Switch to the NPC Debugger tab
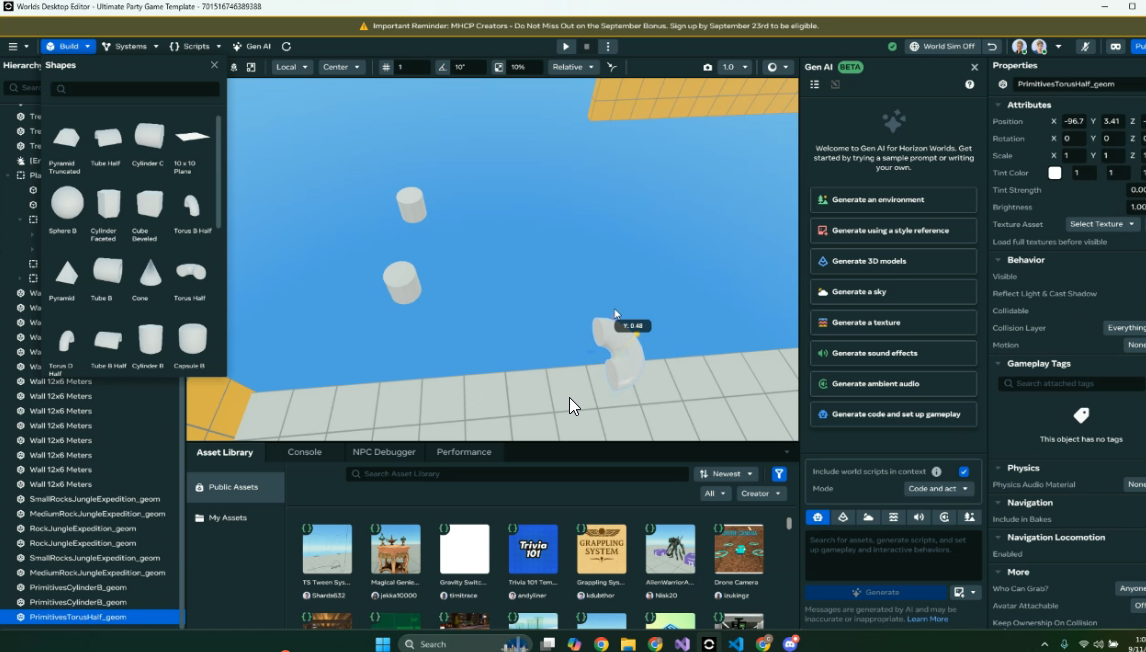This screenshot has height=652, width=1146. (384, 452)
